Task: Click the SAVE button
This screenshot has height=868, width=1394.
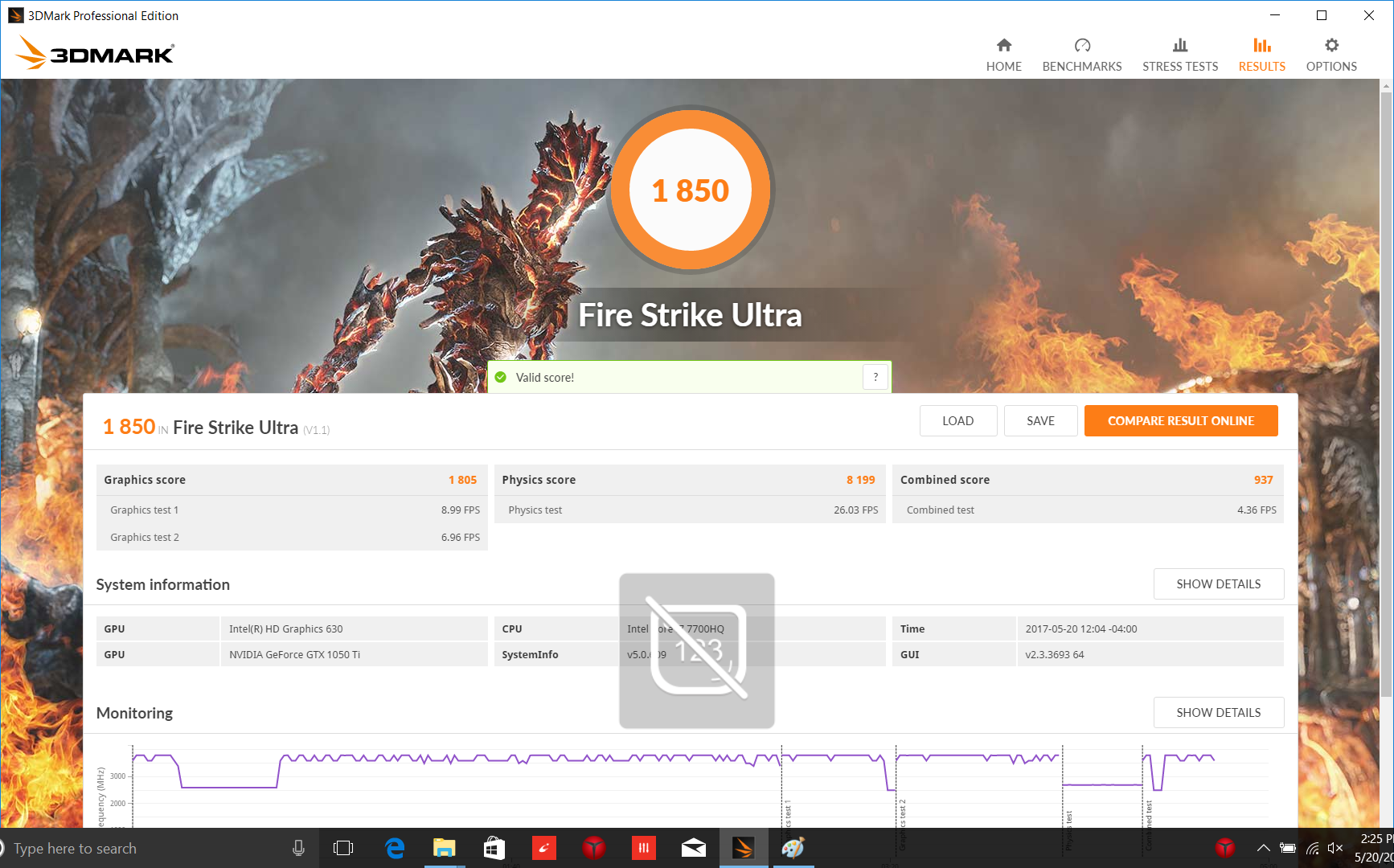Action: [1040, 420]
